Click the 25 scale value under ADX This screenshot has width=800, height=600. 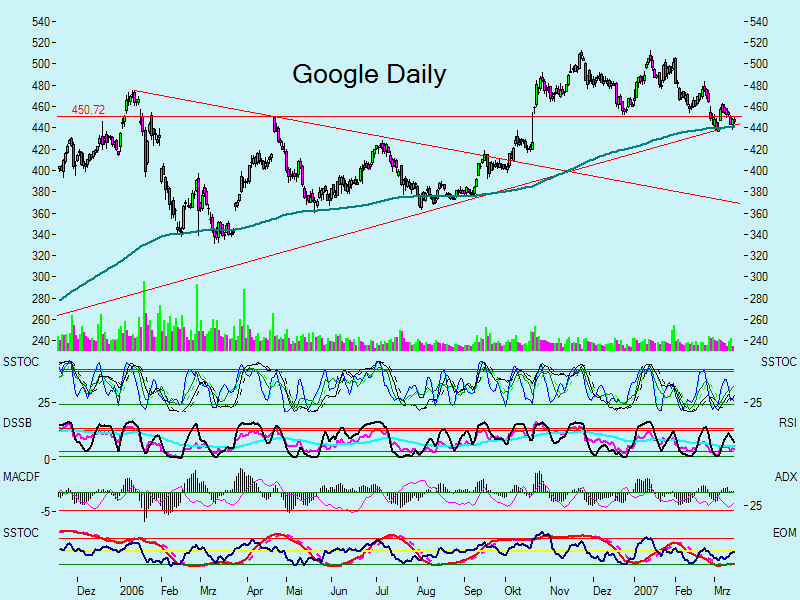pos(756,506)
